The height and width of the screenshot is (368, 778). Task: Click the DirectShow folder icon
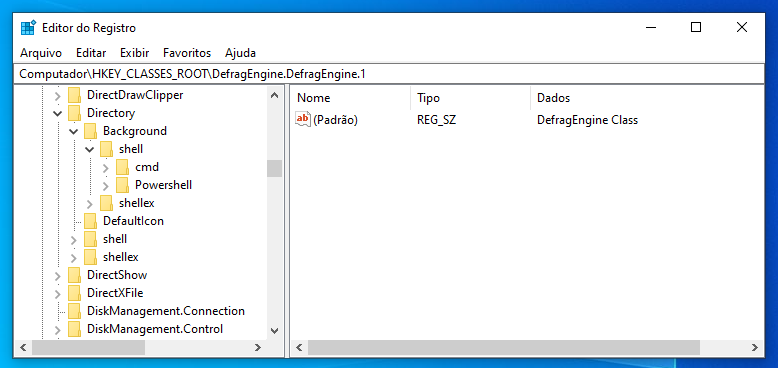pos(74,275)
